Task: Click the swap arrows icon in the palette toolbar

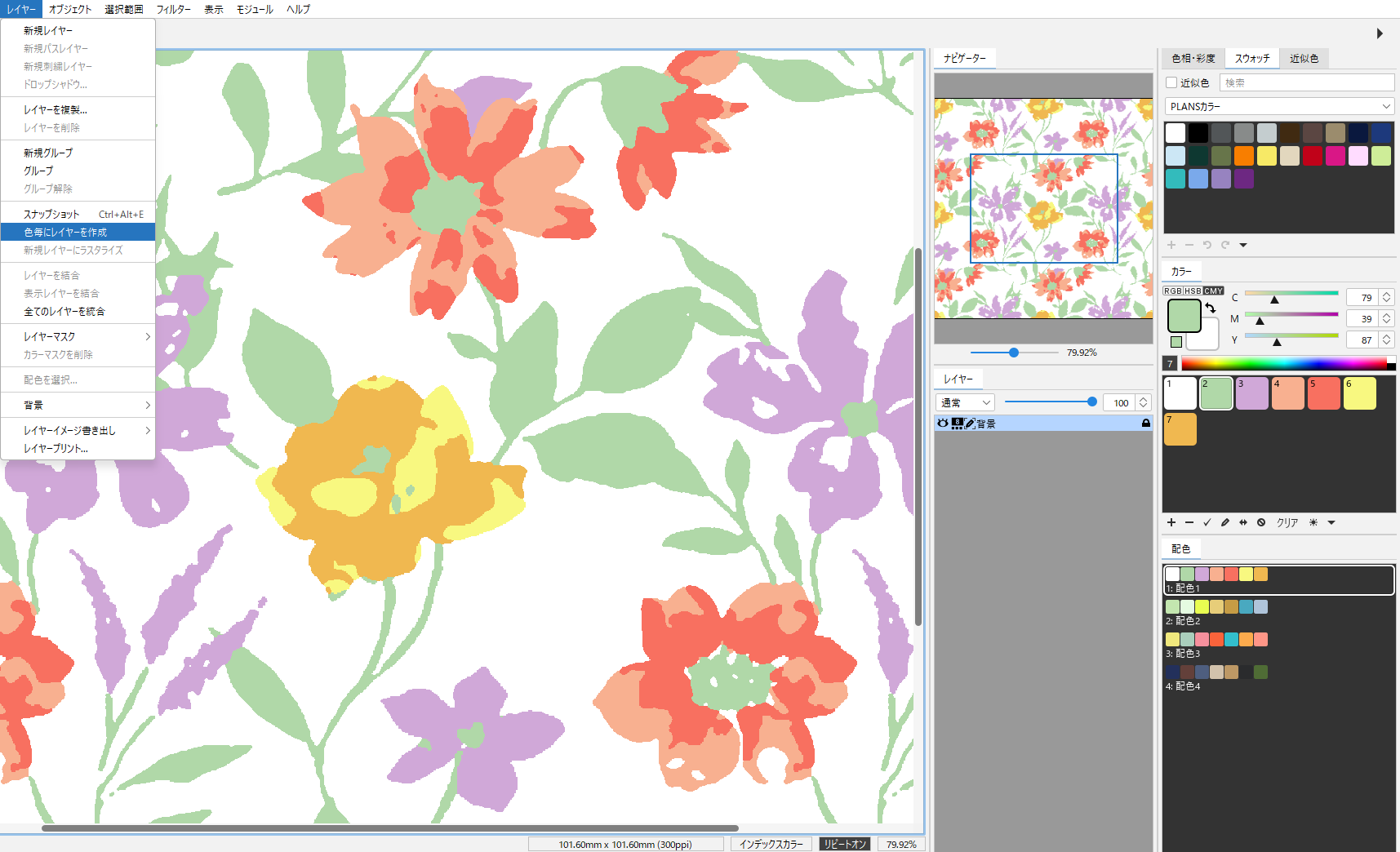Action: [1243, 522]
